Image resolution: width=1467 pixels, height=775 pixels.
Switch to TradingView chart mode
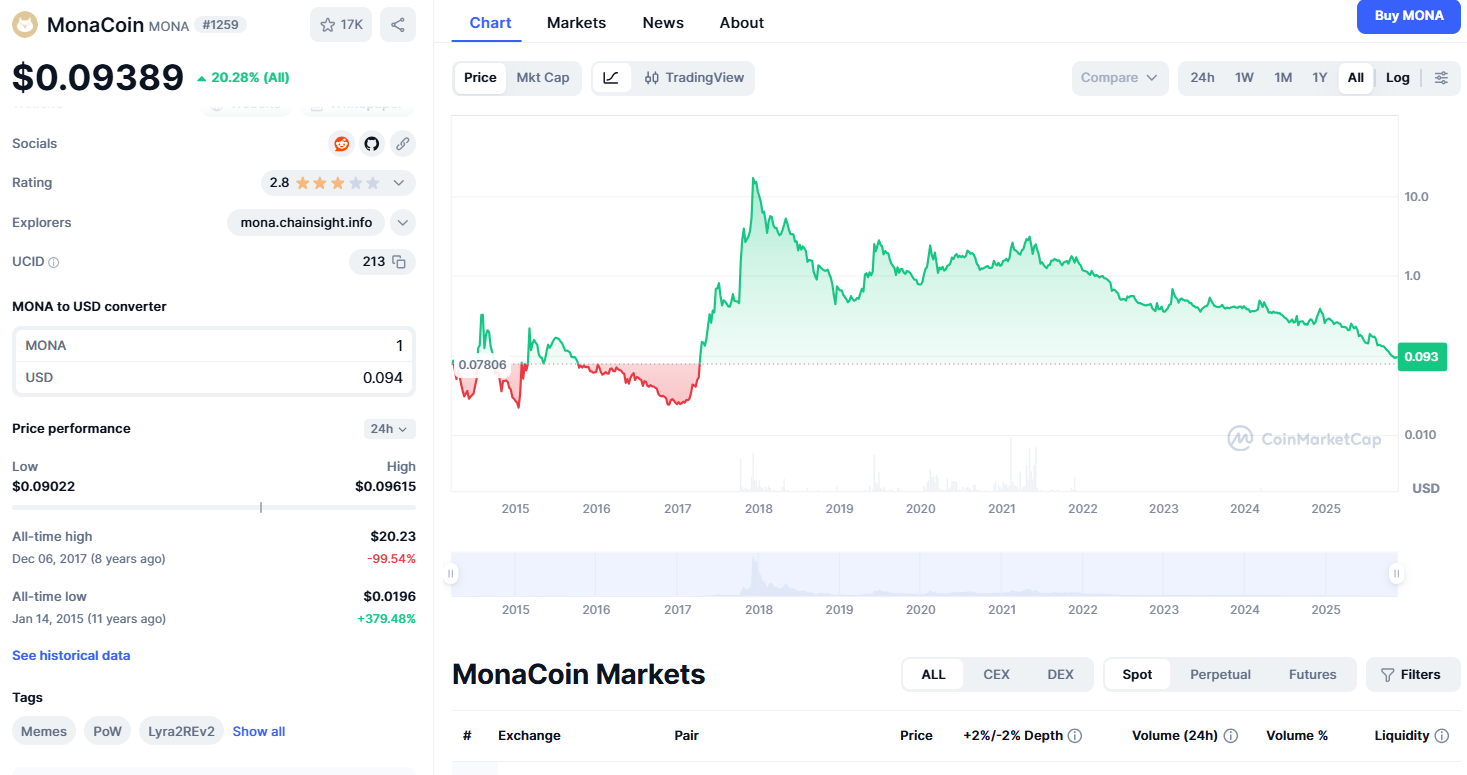694,78
